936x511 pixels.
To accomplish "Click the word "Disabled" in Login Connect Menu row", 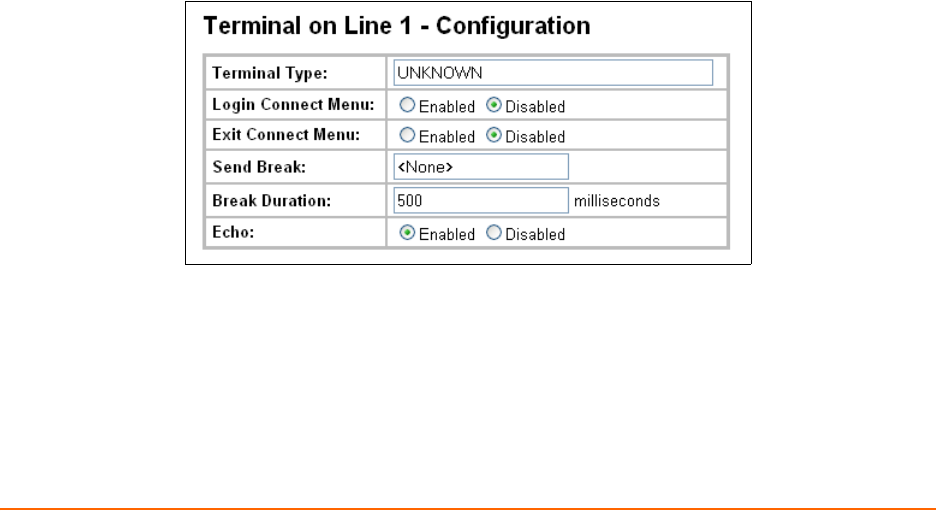I will (x=535, y=106).
